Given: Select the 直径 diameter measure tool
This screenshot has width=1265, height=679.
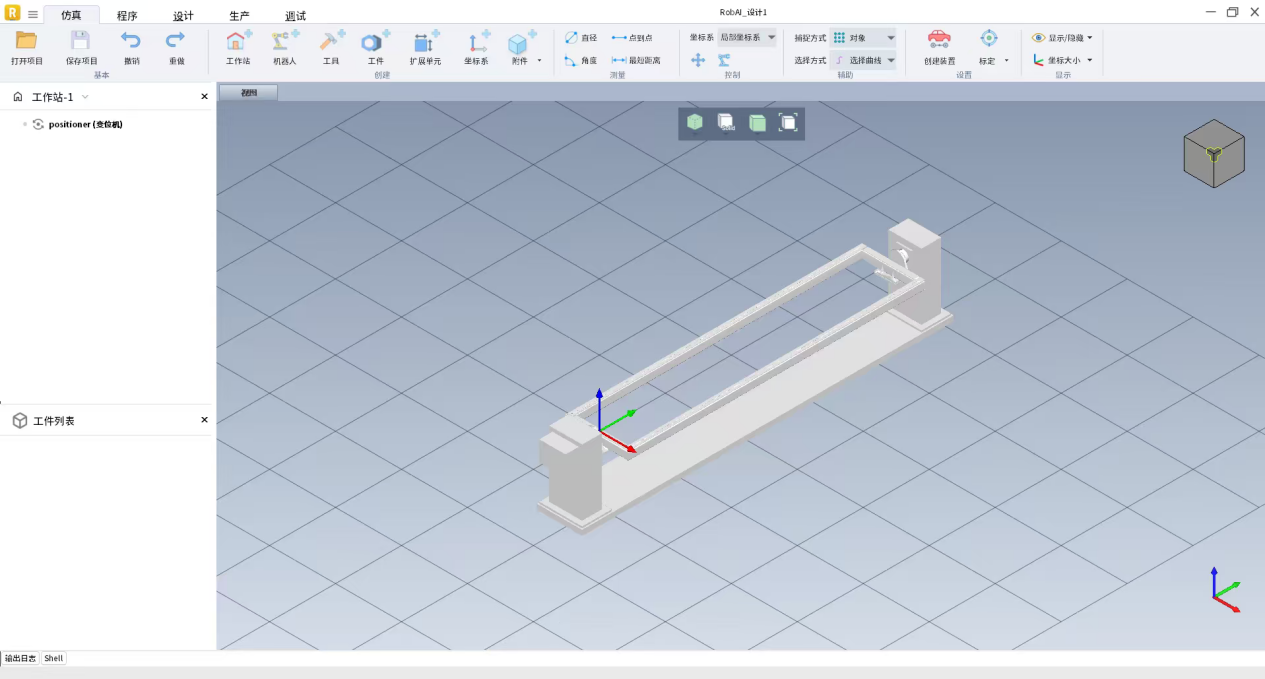Looking at the screenshot, I should pyautogui.click(x=581, y=38).
